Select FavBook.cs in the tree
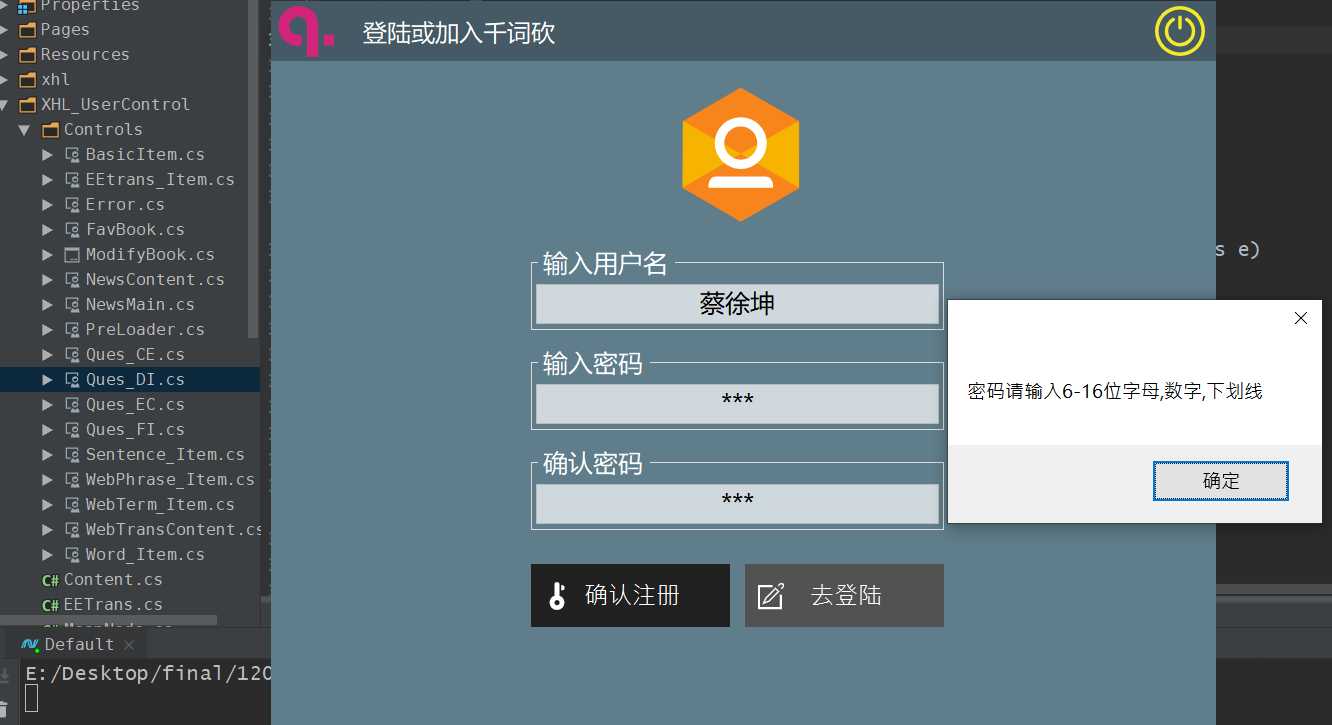 (x=135, y=229)
